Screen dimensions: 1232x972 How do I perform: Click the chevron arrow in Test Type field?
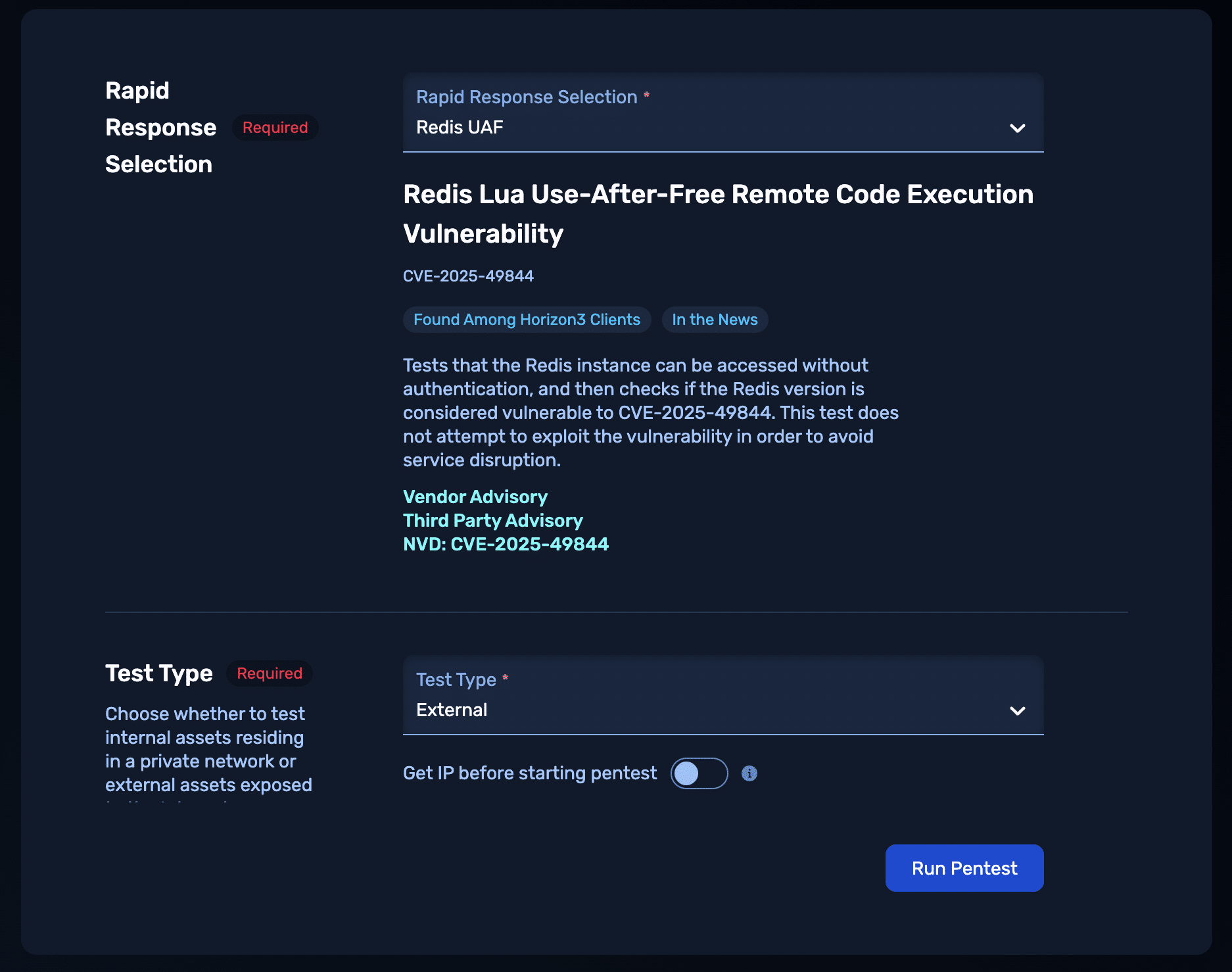pos(1017,711)
